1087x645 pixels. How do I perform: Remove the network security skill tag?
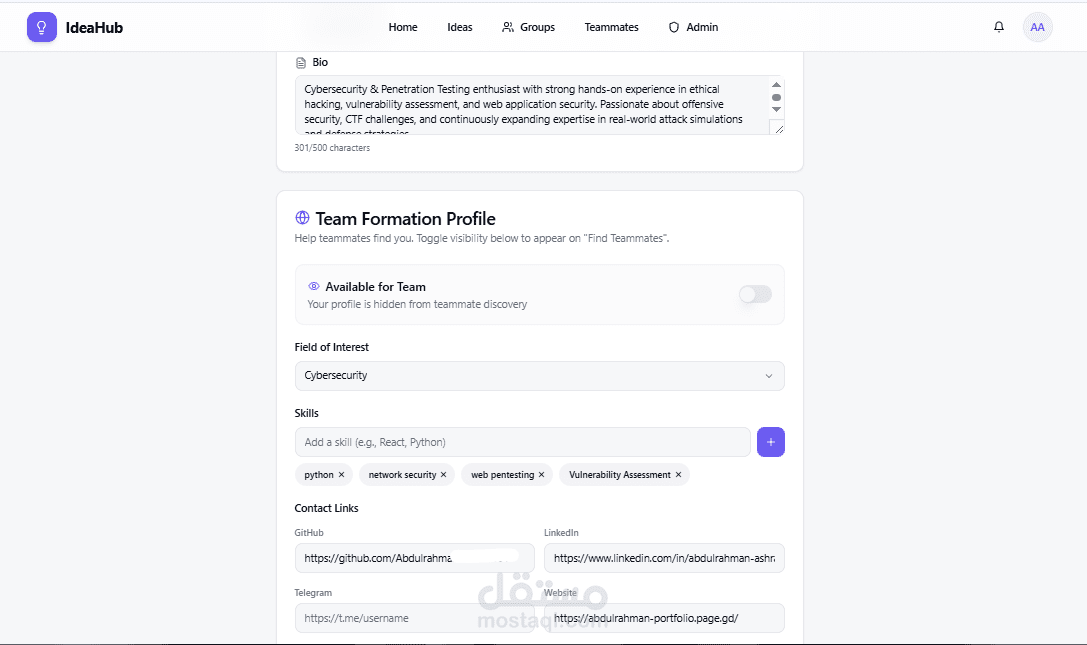pos(444,475)
